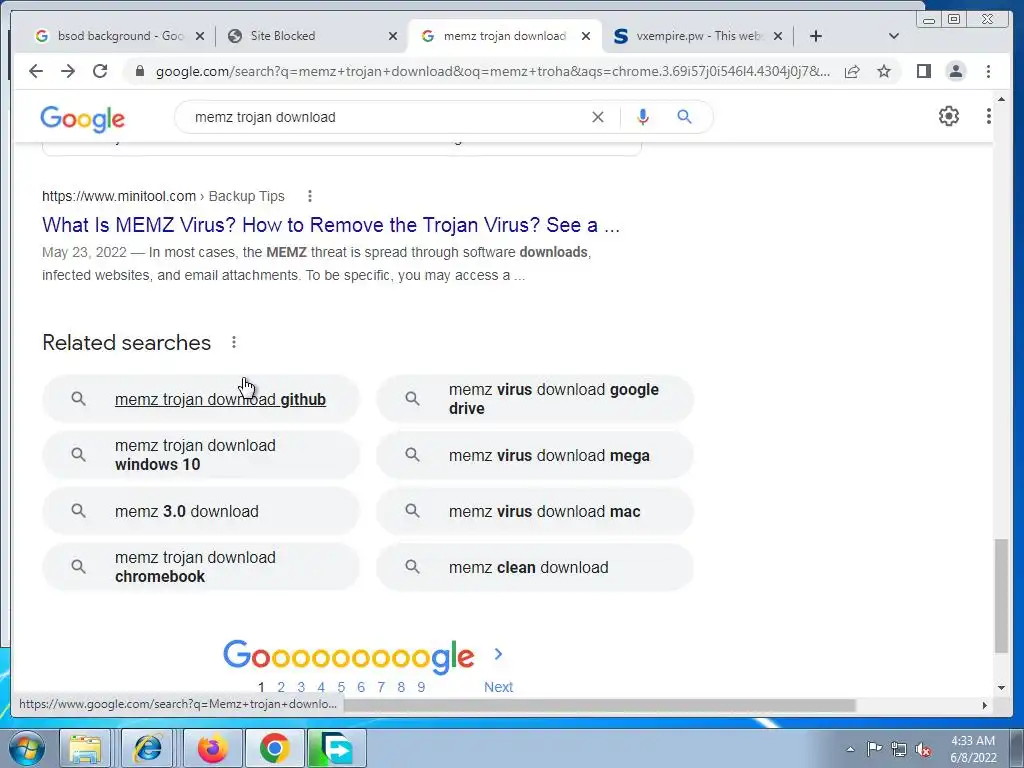Click Chrome icon in taskbar
This screenshot has width=1024, height=768.
274,748
